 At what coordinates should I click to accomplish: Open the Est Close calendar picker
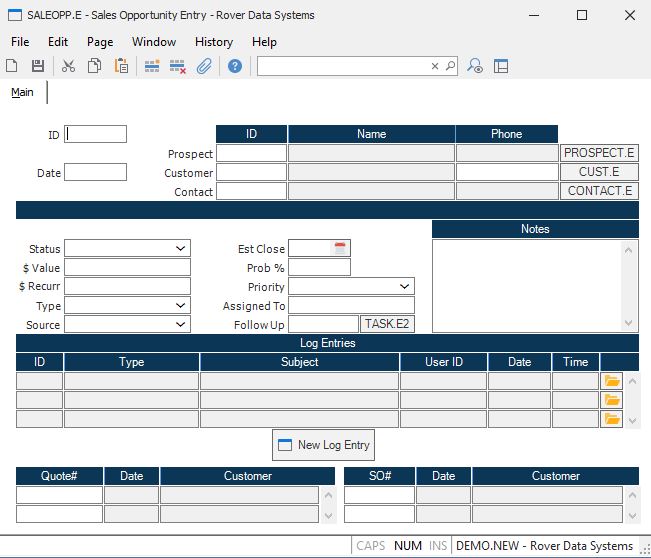pyautogui.click(x=340, y=249)
